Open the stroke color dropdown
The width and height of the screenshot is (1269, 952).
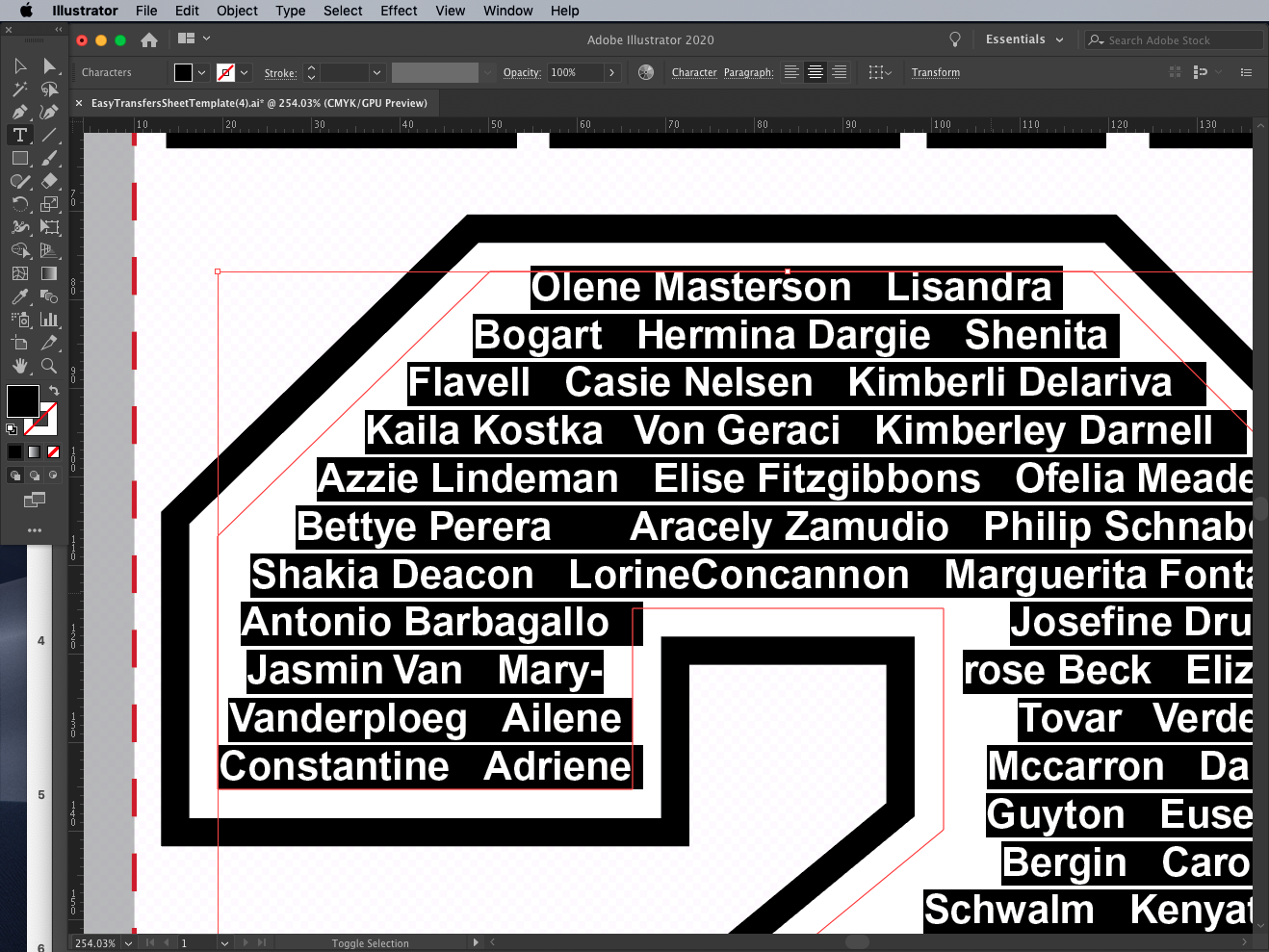point(243,72)
